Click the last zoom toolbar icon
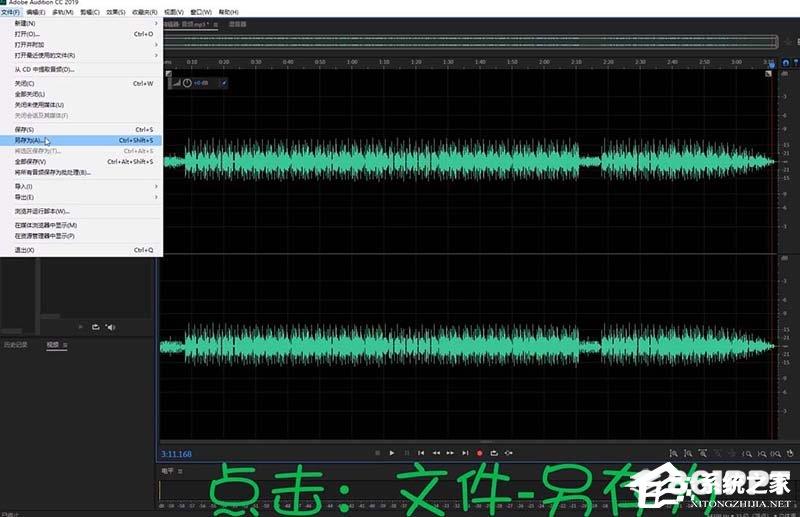Screen dimensions: 800x517 790,453
